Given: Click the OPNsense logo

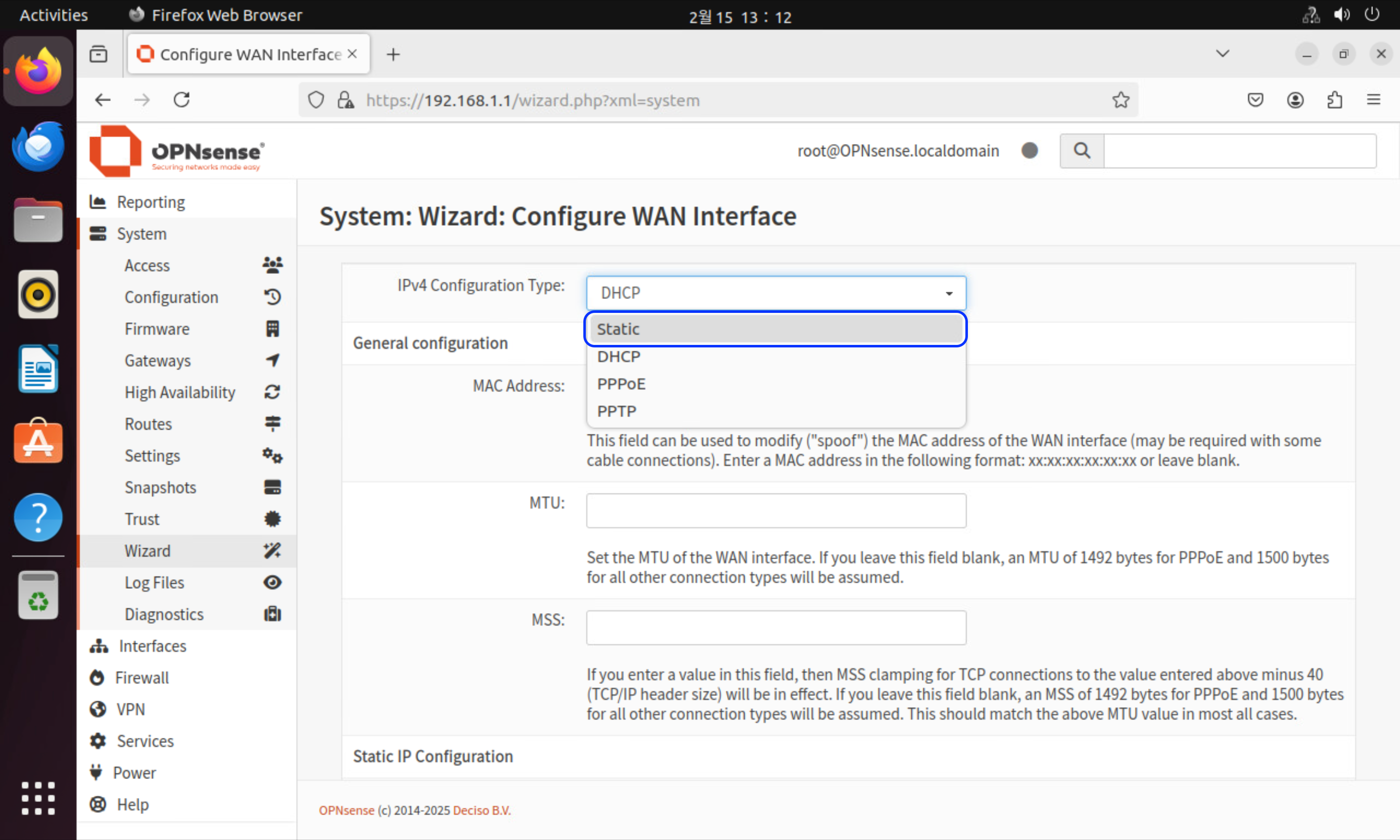Looking at the screenshot, I should [177, 152].
